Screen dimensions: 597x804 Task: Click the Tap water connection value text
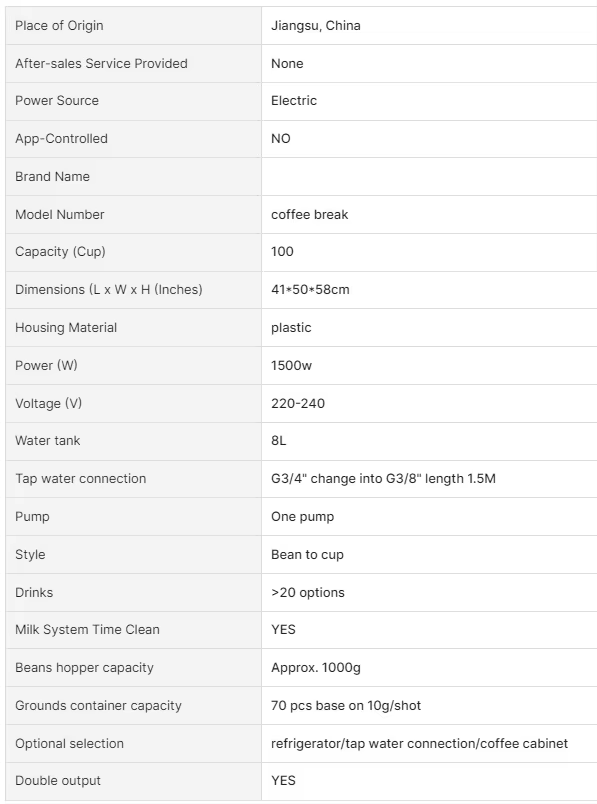point(383,479)
